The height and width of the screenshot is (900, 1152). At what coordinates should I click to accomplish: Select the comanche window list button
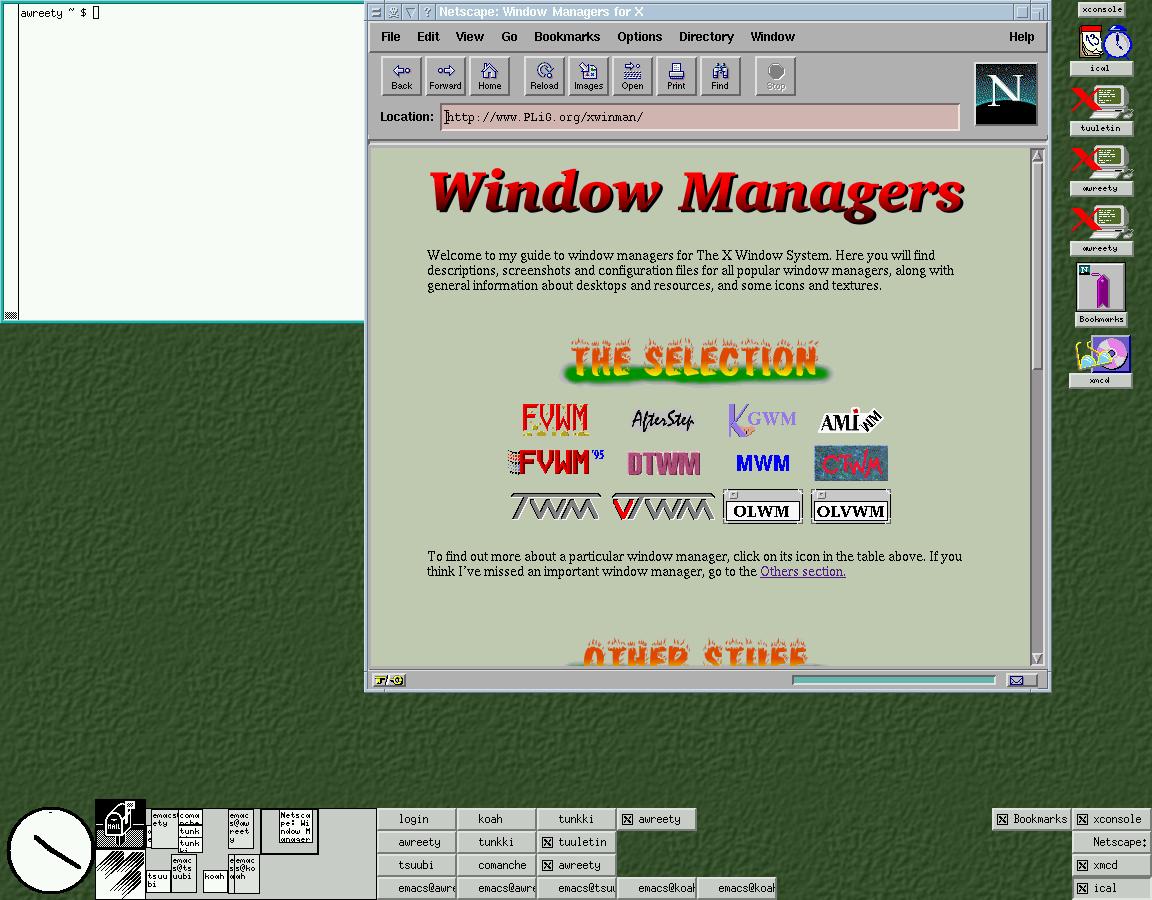tap(496, 865)
